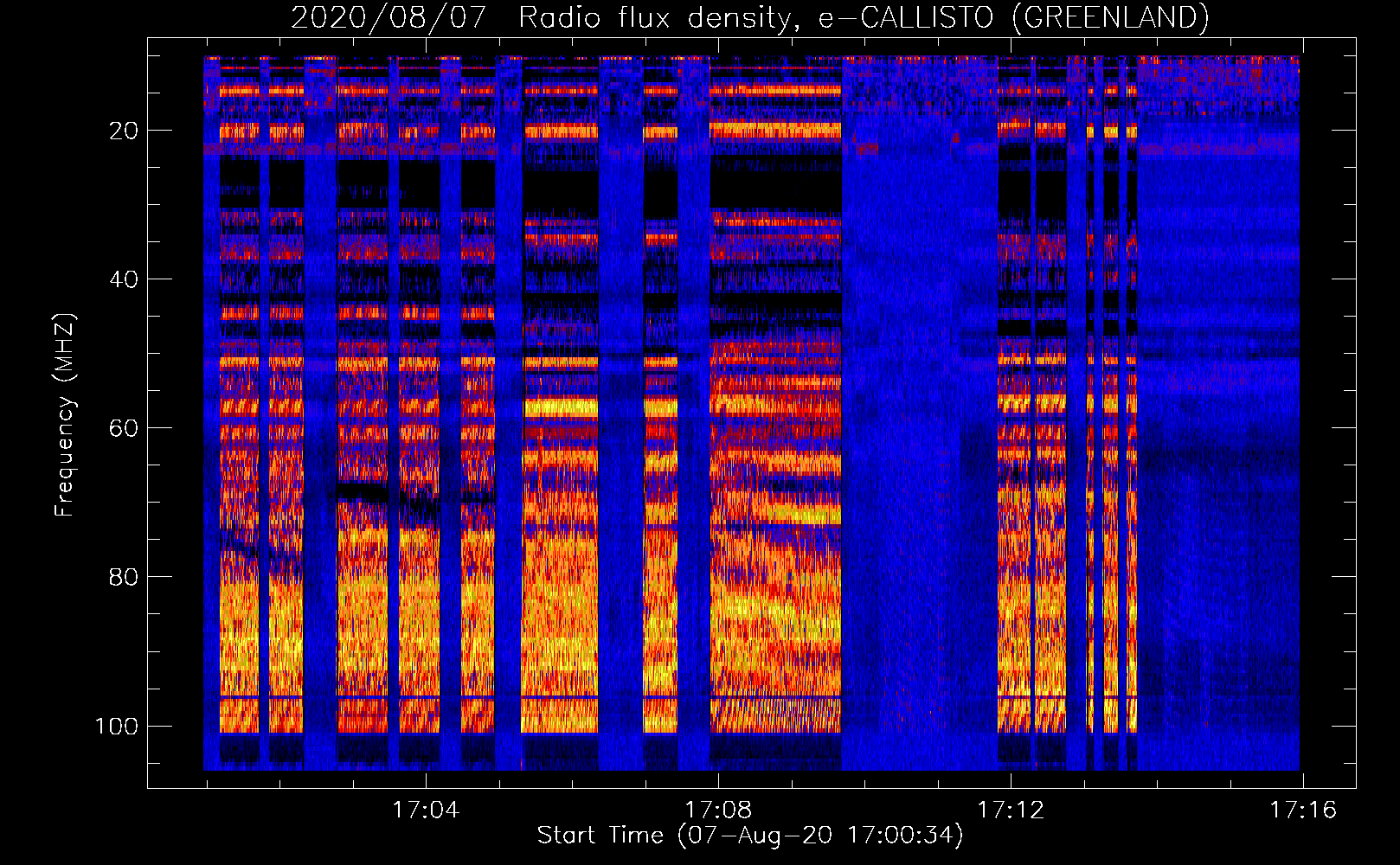Click the '17:04' time tick label

pyautogui.click(x=425, y=811)
